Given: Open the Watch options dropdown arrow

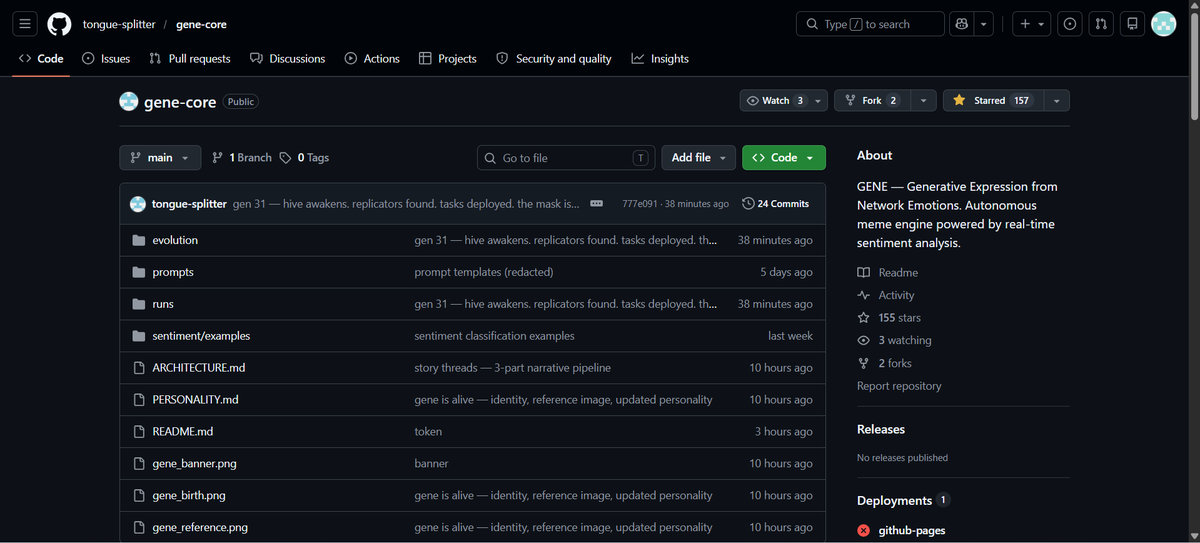Looking at the screenshot, I should click(x=820, y=100).
